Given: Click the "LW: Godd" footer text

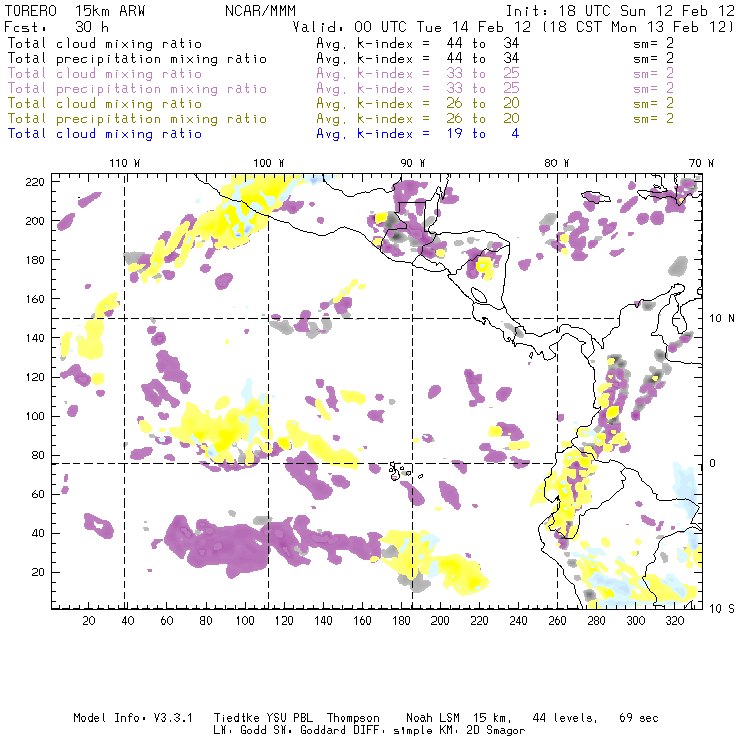Looking at the screenshot, I should (x=240, y=730).
